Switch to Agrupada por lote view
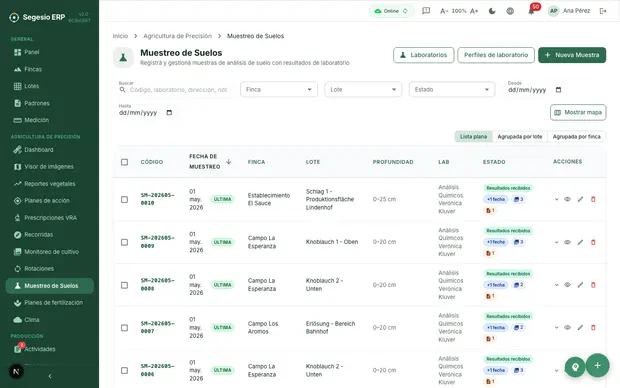Viewport: 620px width, 388px height. [x=520, y=136]
